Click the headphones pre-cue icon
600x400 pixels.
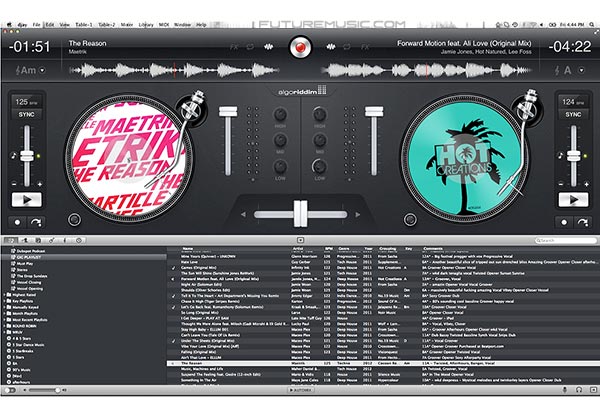579,390
